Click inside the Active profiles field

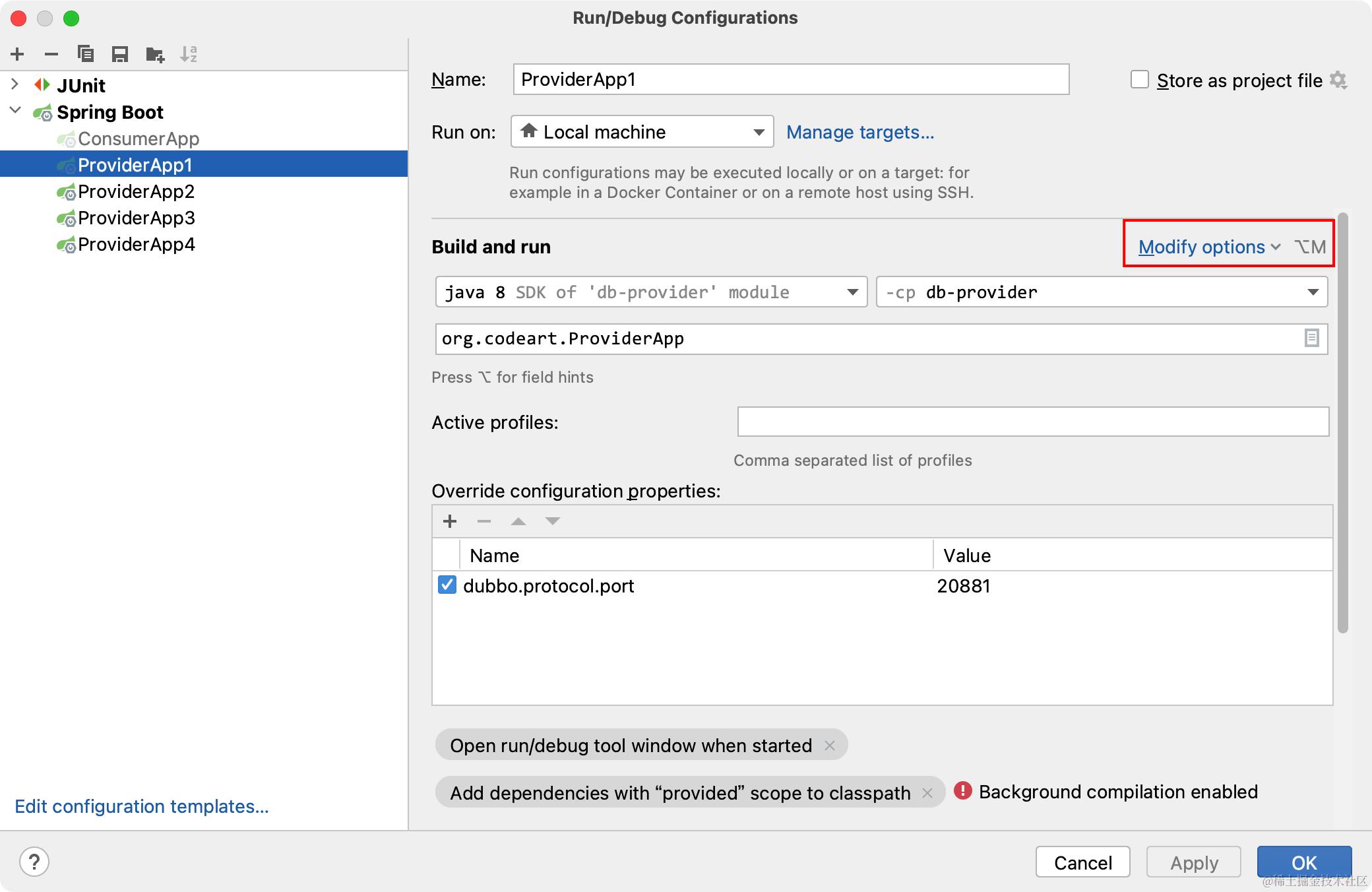(x=1032, y=422)
